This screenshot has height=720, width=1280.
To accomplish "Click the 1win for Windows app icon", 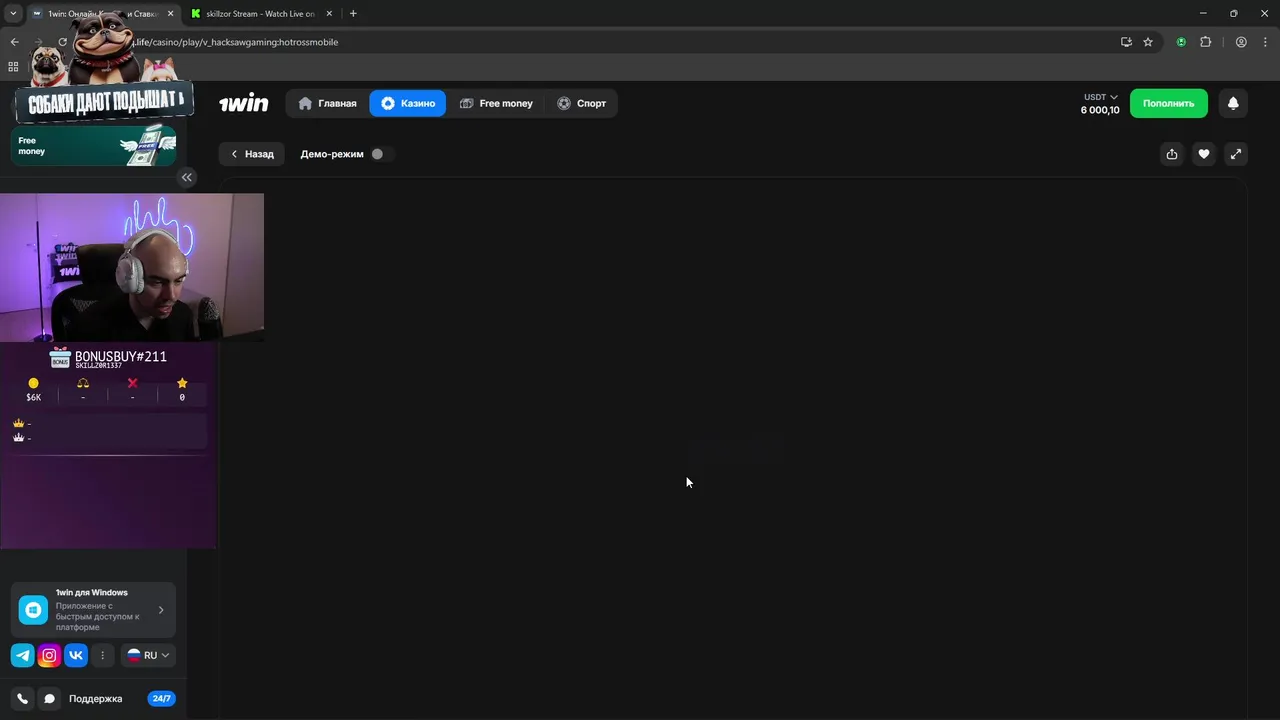I will click(33, 610).
